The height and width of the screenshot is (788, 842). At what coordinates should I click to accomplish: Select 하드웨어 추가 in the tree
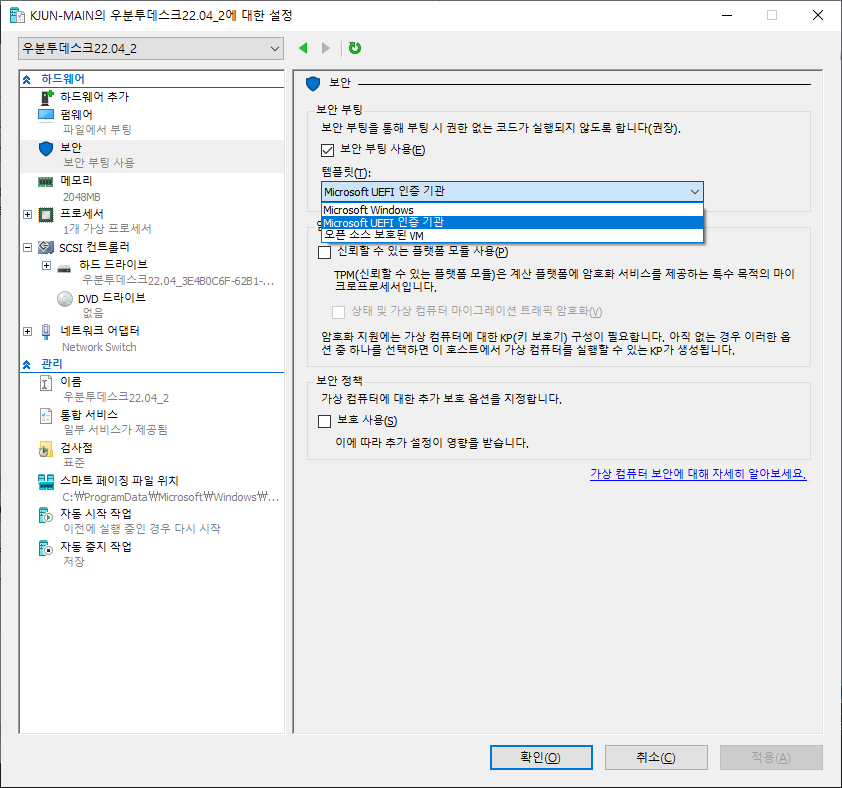pos(152,97)
